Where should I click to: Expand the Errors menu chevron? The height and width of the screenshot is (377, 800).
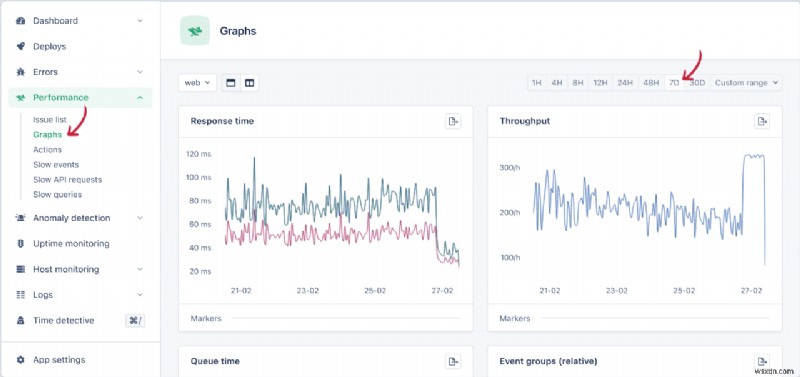point(140,72)
